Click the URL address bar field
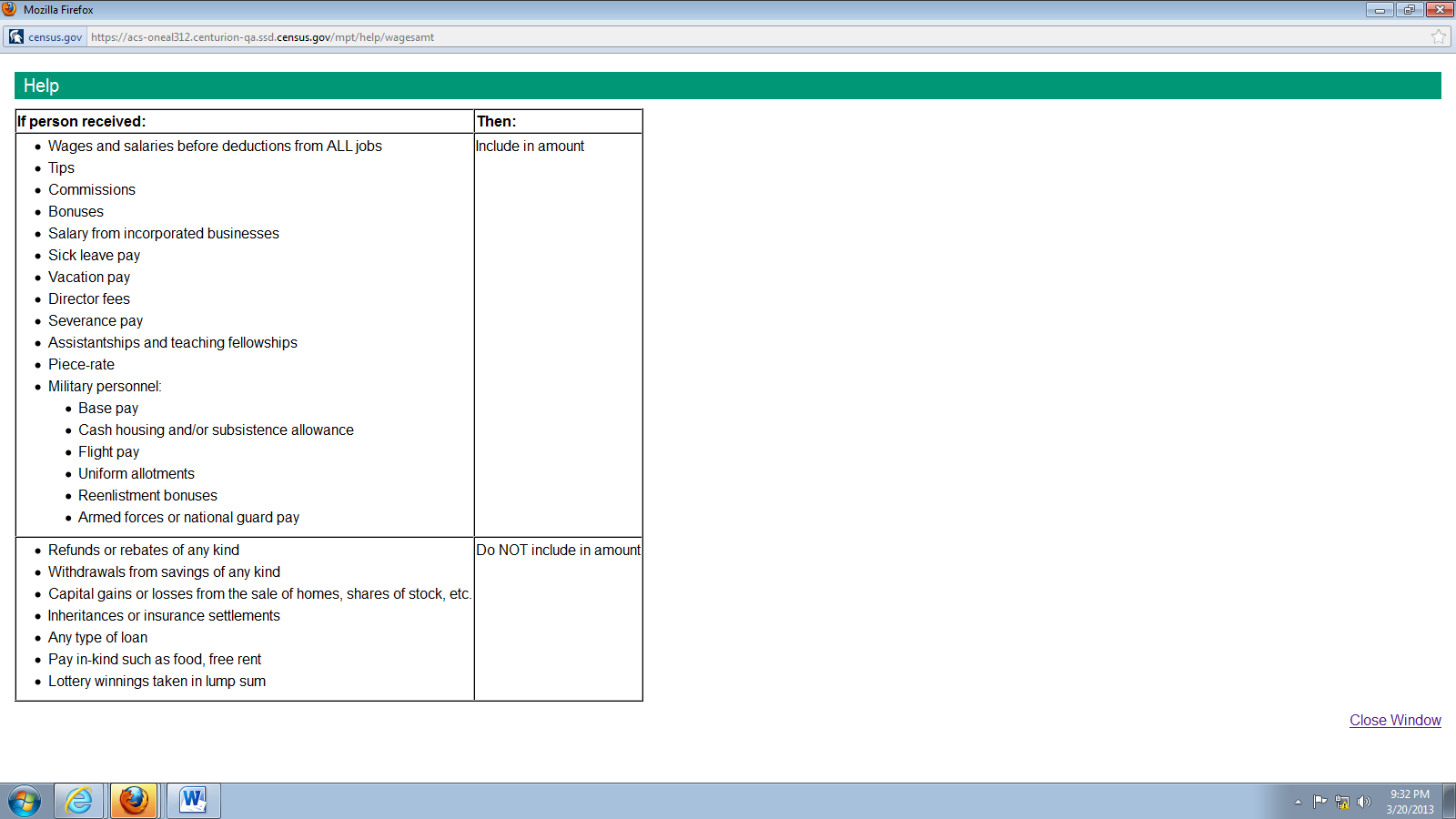 pos(728,37)
